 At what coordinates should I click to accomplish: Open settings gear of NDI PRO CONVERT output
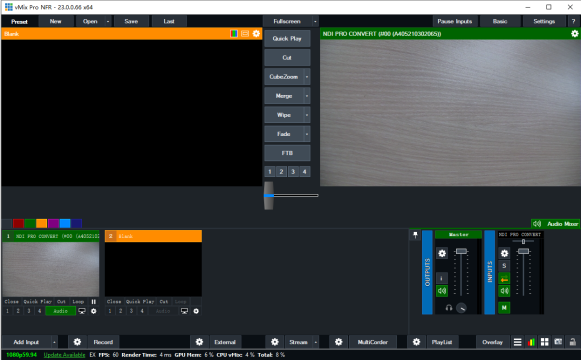click(574, 34)
